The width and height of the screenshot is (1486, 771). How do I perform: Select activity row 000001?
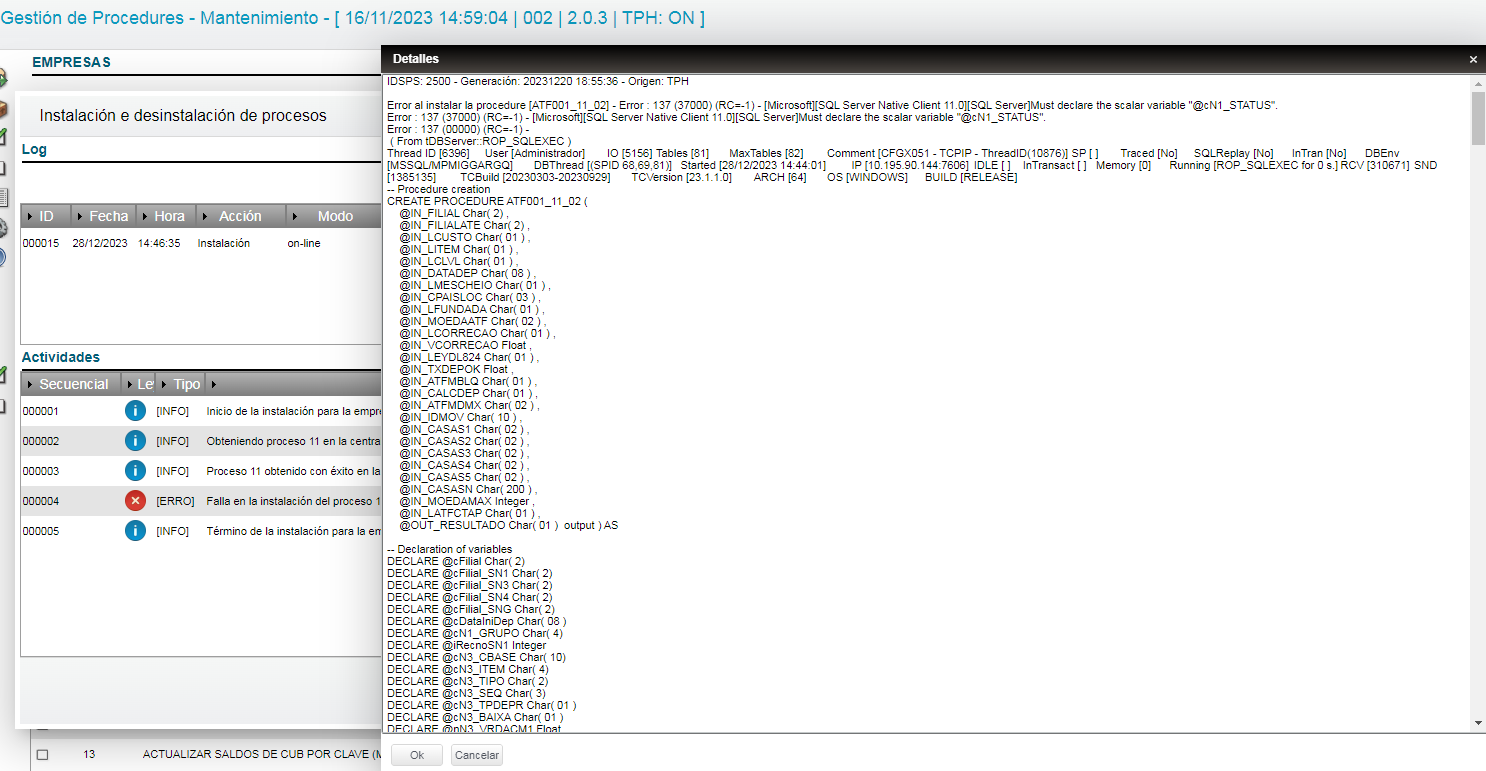(200, 411)
